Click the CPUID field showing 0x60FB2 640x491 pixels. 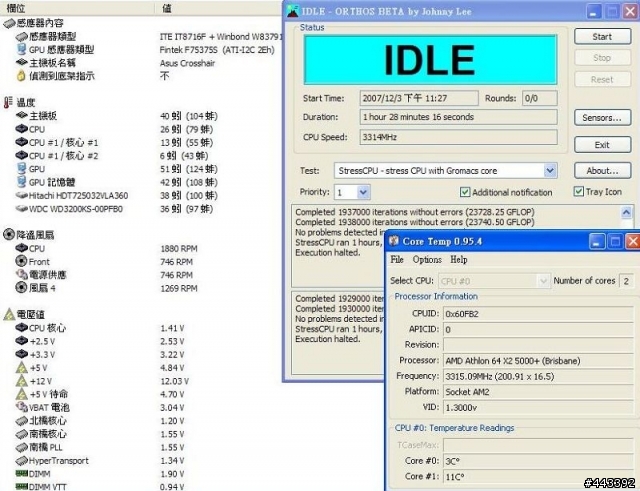(x=538, y=314)
